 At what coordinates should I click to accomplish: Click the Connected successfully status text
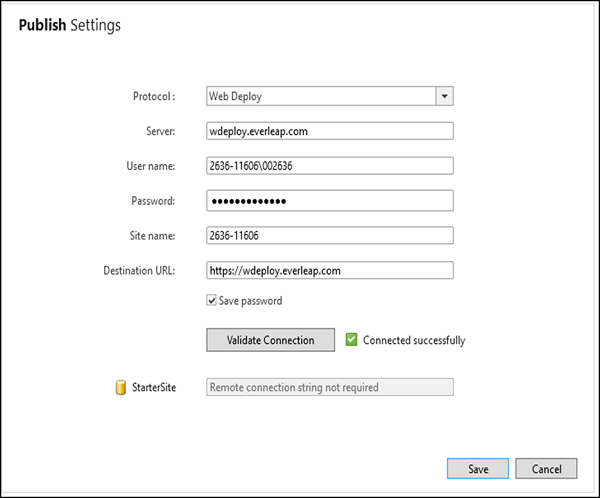pos(413,340)
